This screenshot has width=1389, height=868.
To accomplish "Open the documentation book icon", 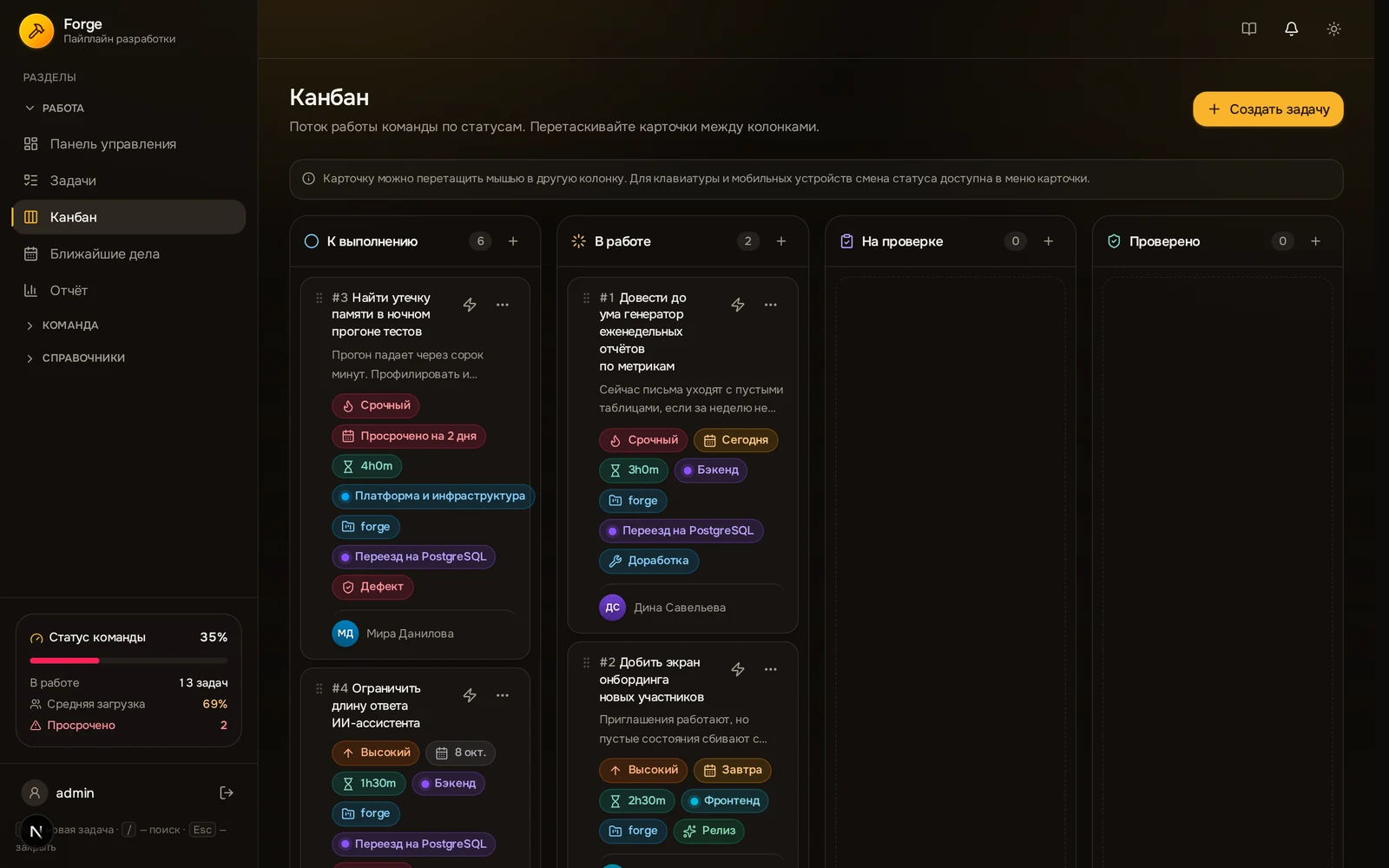I will pyautogui.click(x=1248, y=29).
